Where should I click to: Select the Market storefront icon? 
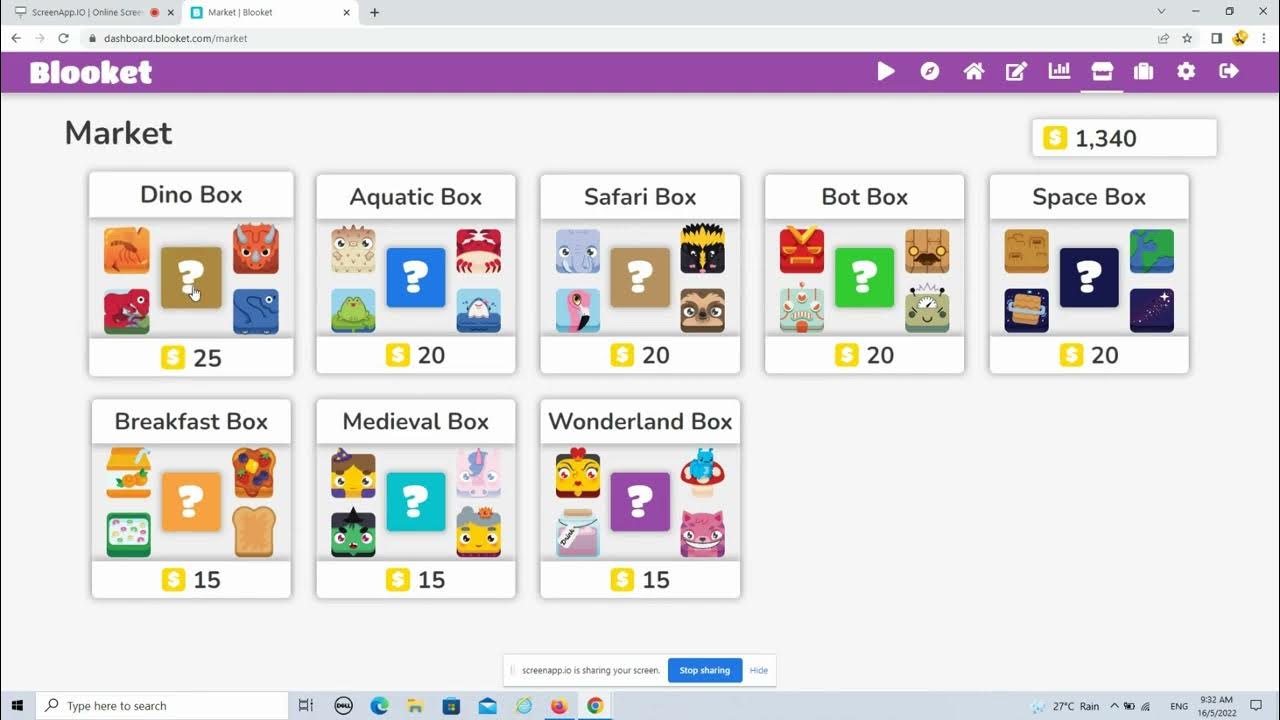click(1102, 70)
